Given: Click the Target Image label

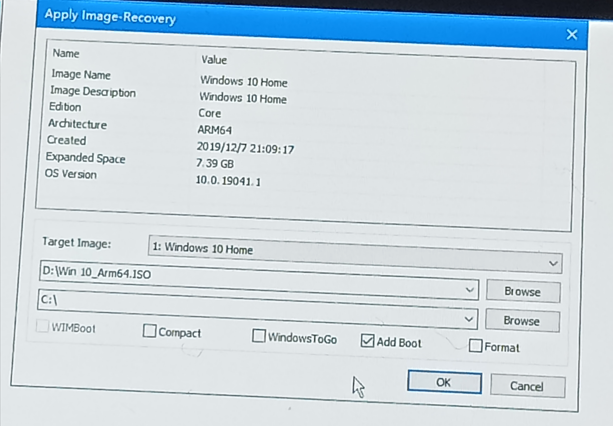Looking at the screenshot, I should click(77, 243).
